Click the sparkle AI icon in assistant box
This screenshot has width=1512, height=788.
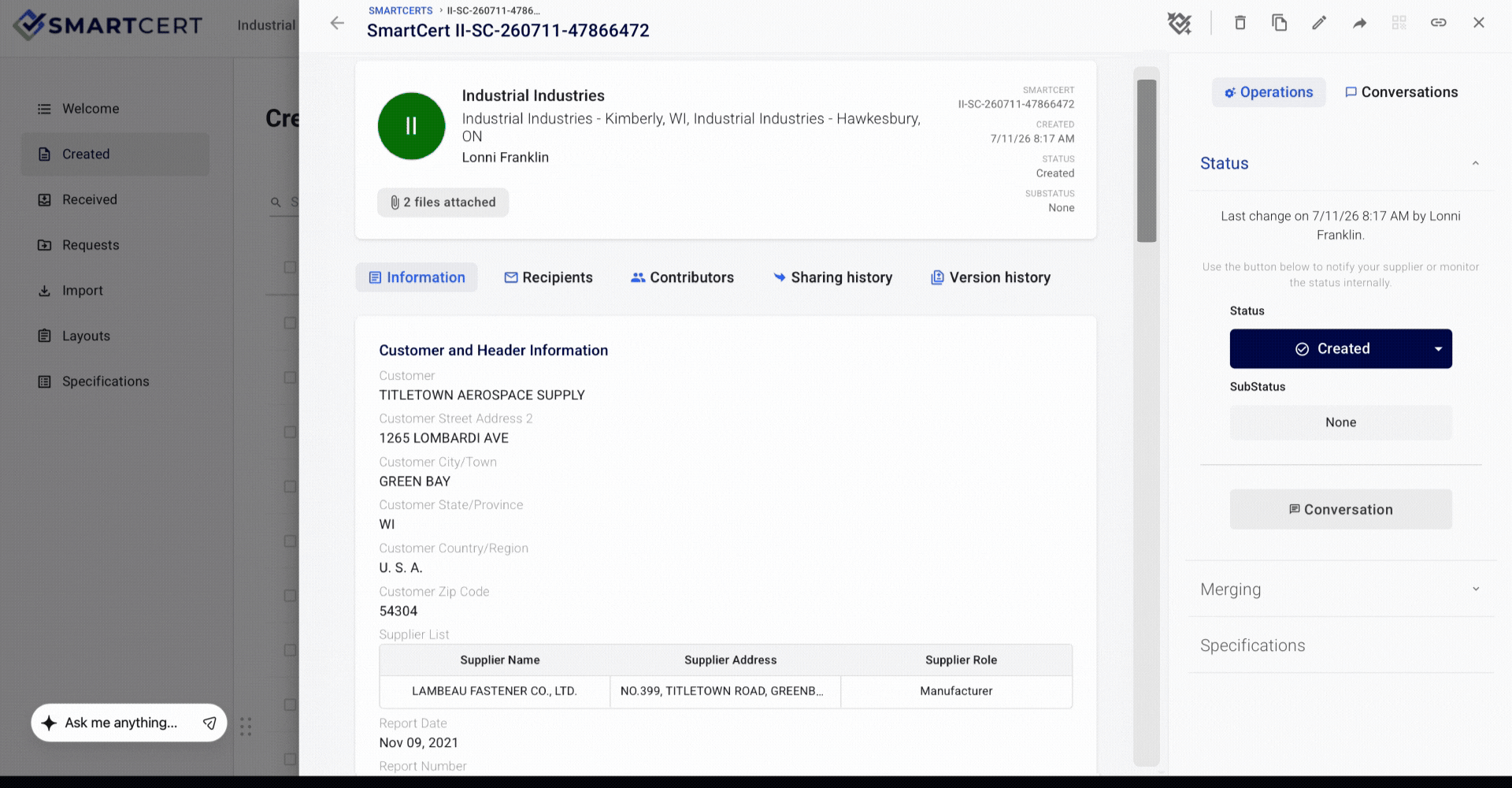(49, 723)
